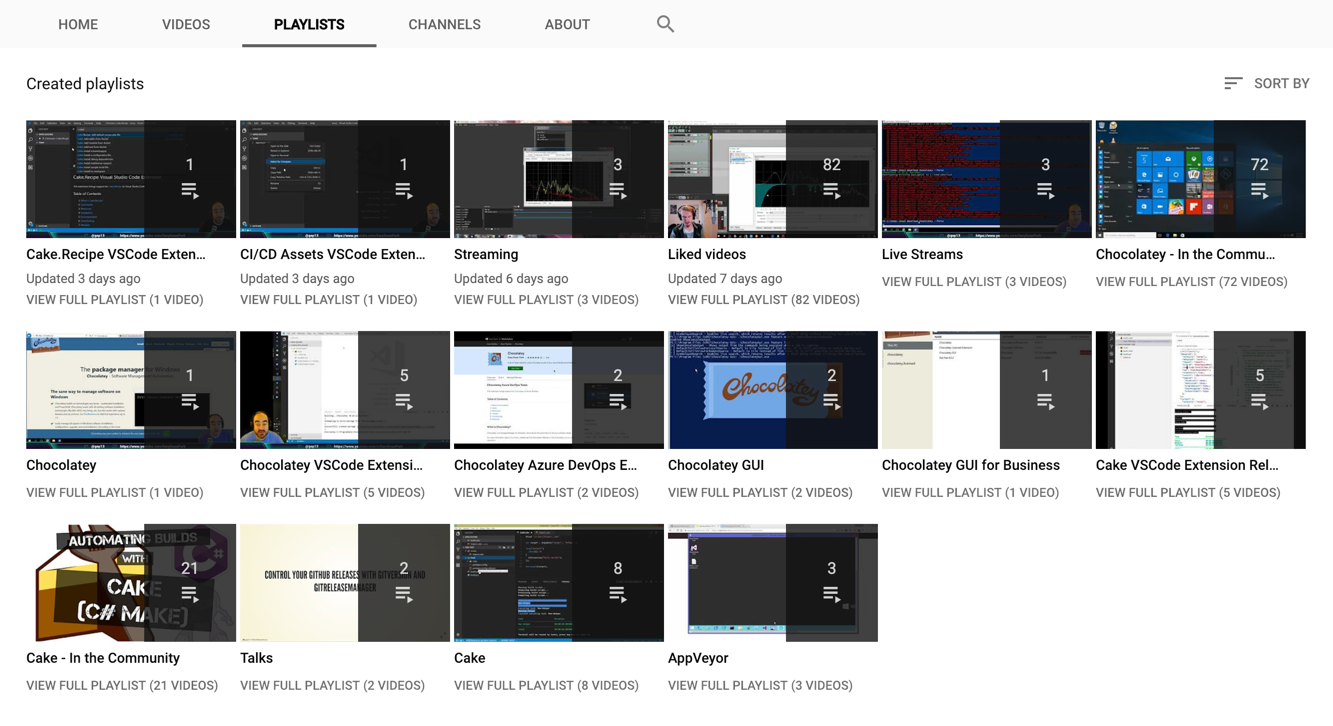Open the Sort By dropdown
The height and width of the screenshot is (726, 1333).
pyautogui.click(x=1266, y=84)
